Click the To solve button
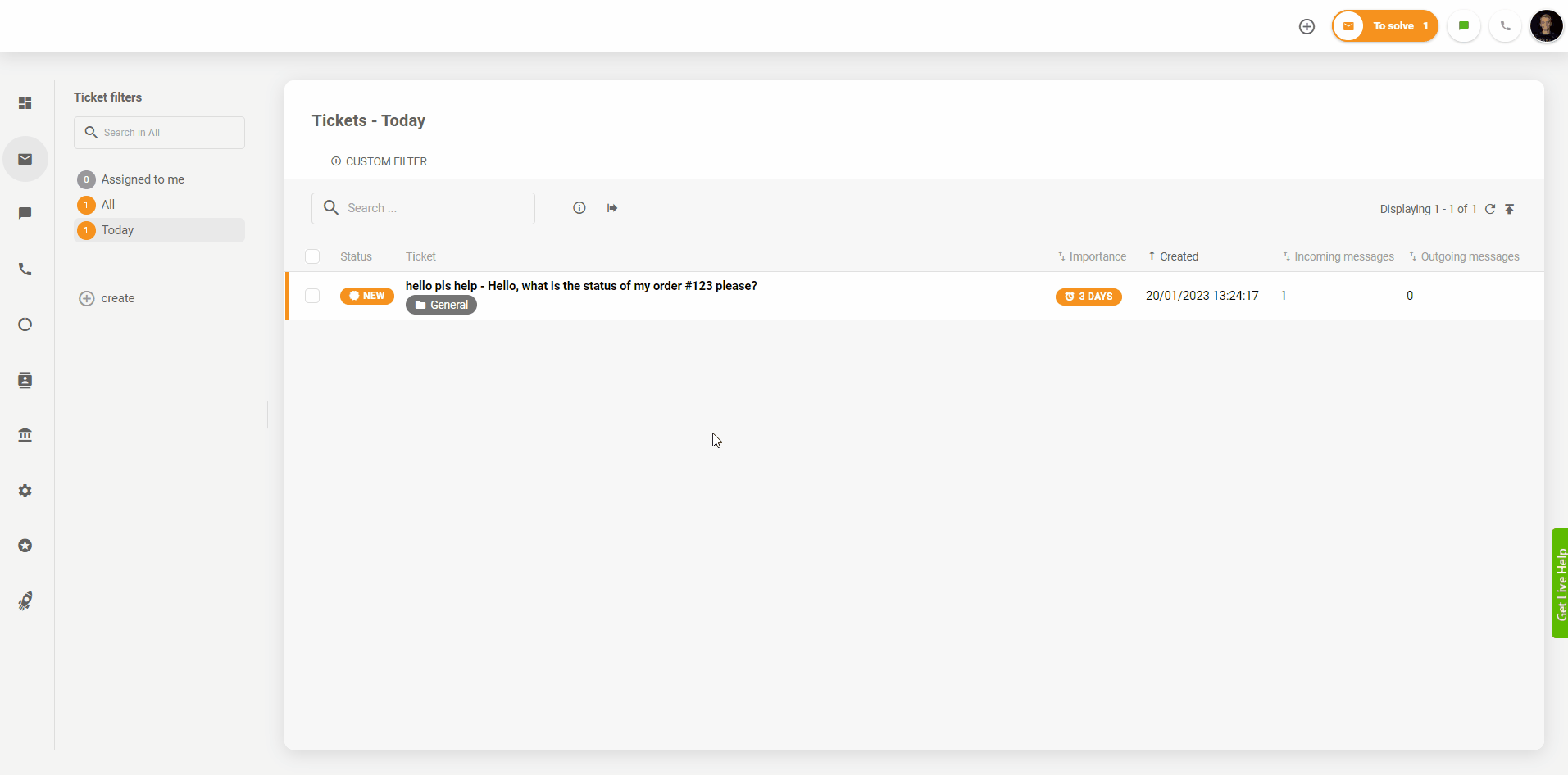The image size is (1568, 775). [x=1385, y=26]
